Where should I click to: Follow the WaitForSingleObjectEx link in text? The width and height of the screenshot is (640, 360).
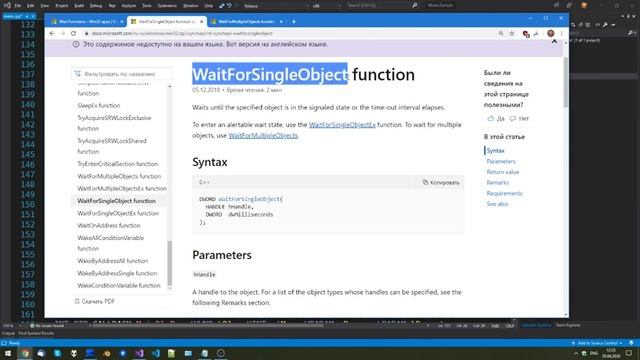click(342, 124)
